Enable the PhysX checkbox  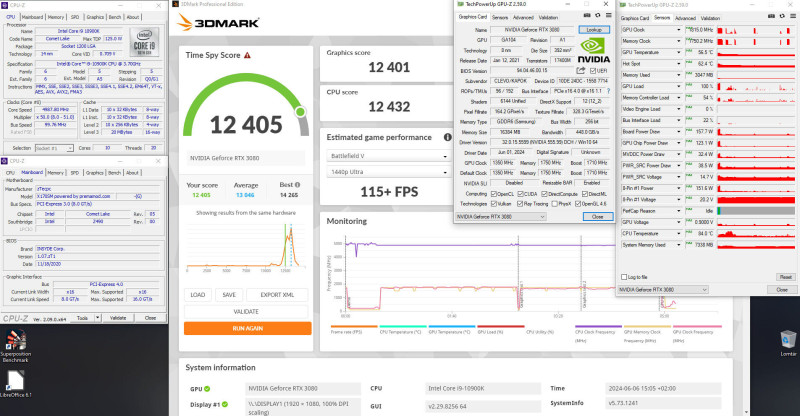tap(555, 204)
